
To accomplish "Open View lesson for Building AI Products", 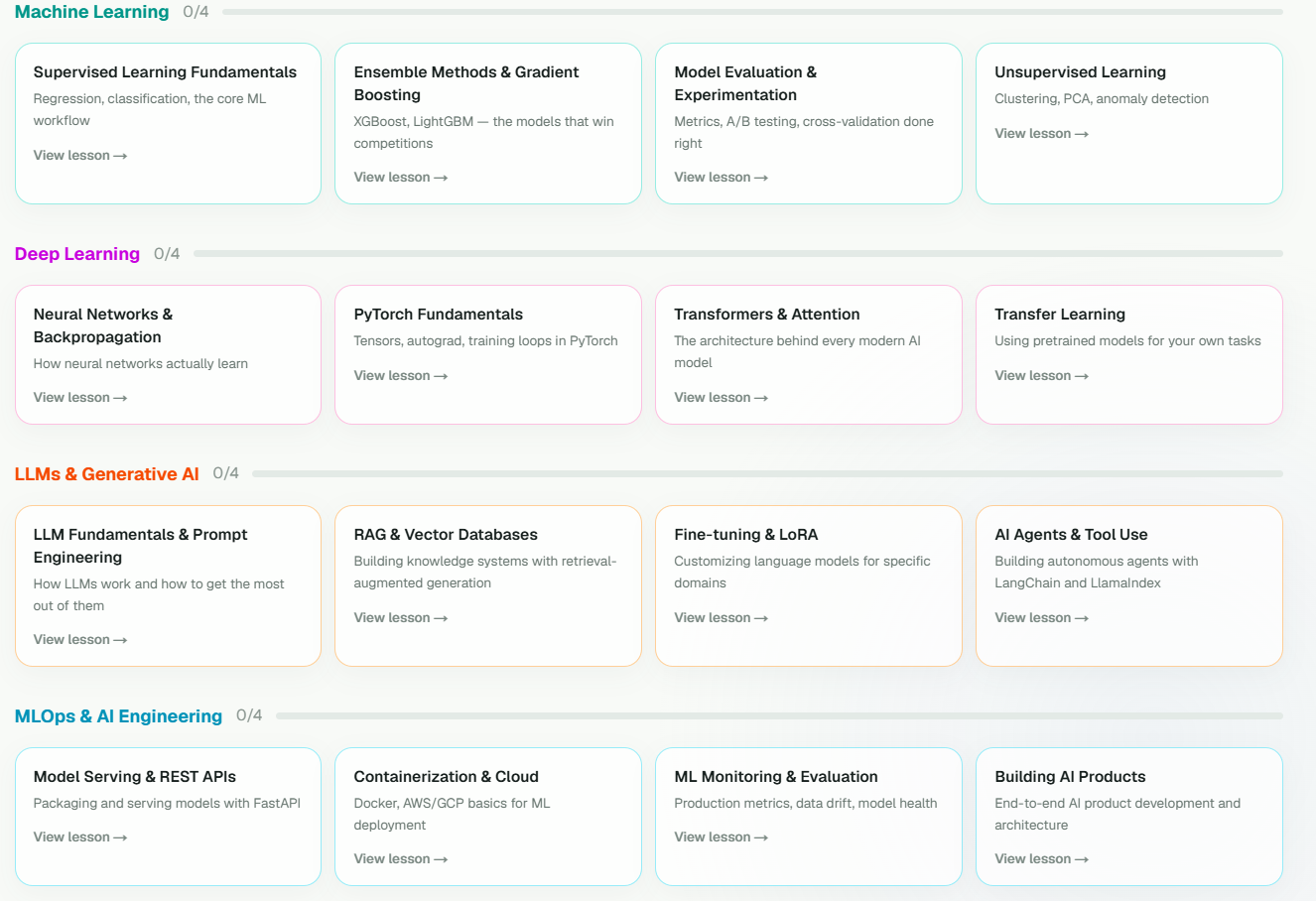I will (1042, 859).
